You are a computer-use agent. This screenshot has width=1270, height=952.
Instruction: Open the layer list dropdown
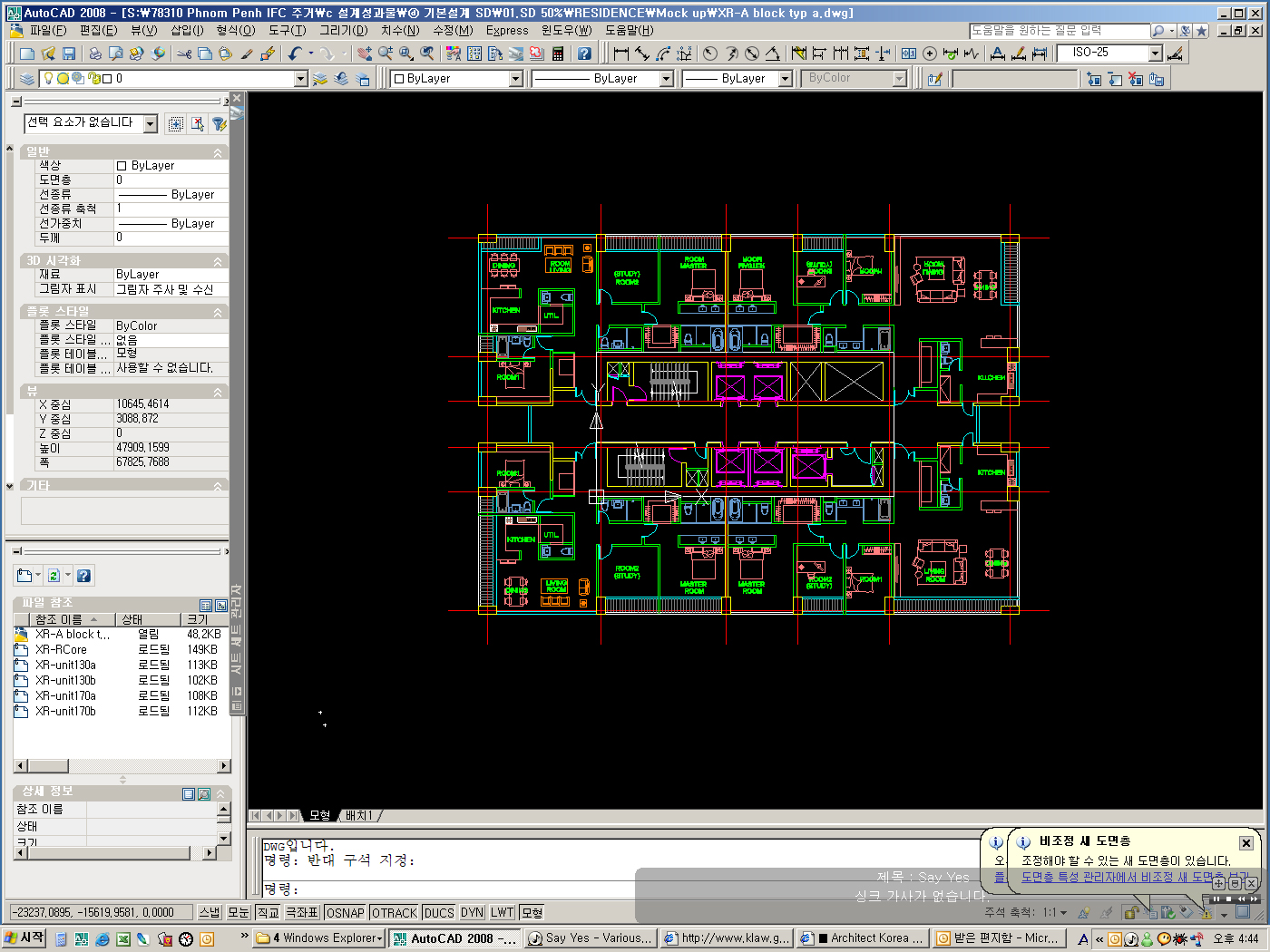pyautogui.click(x=301, y=79)
